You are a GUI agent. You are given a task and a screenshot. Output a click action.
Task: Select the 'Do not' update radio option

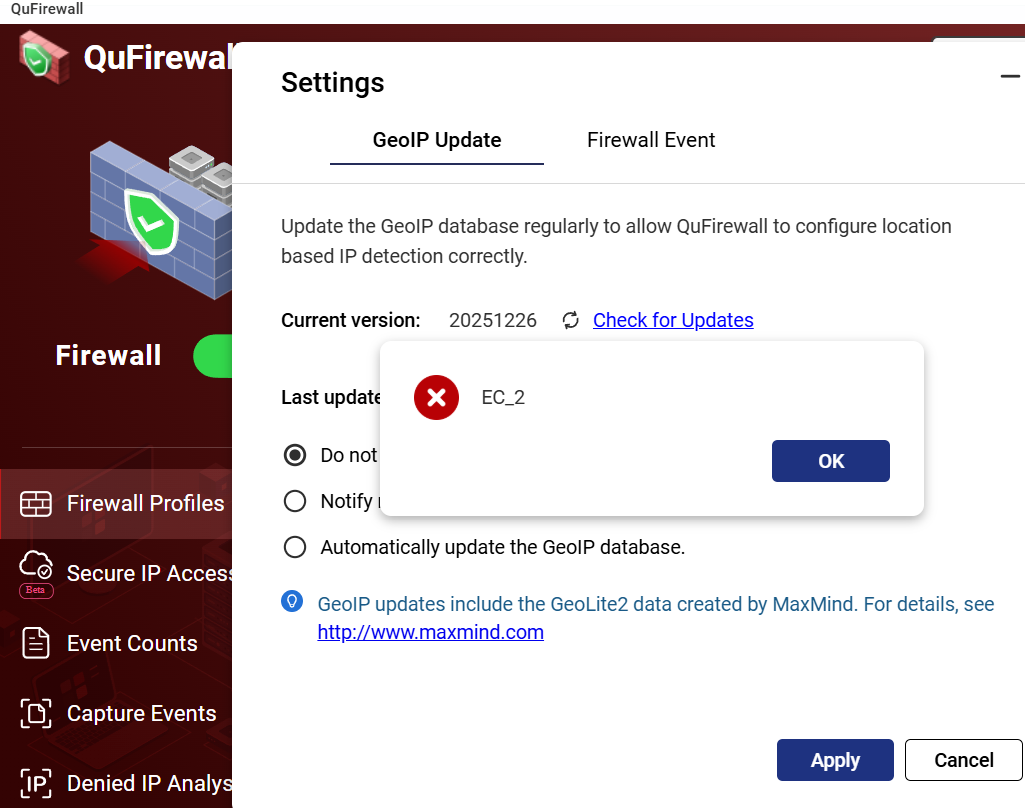pyautogui.click(x=295, y=455)
